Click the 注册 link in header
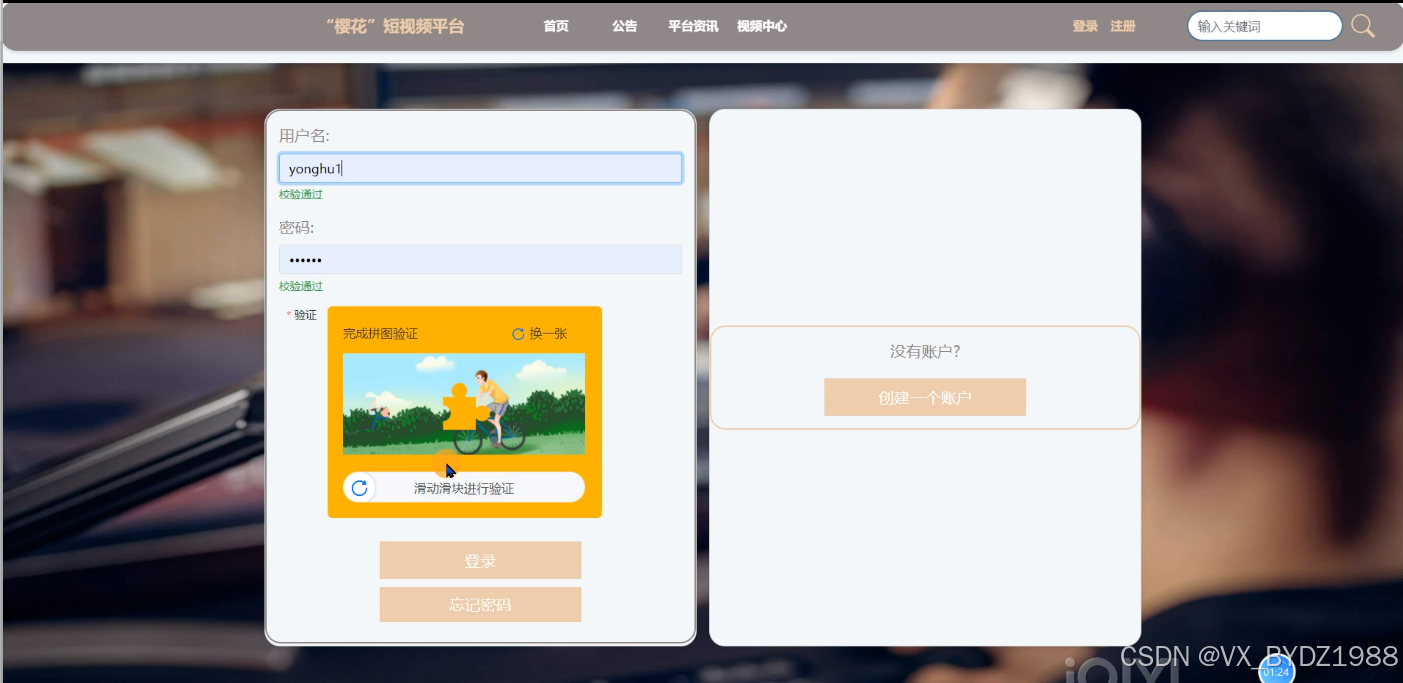The image size is (1403, 683). [1123, 26]
